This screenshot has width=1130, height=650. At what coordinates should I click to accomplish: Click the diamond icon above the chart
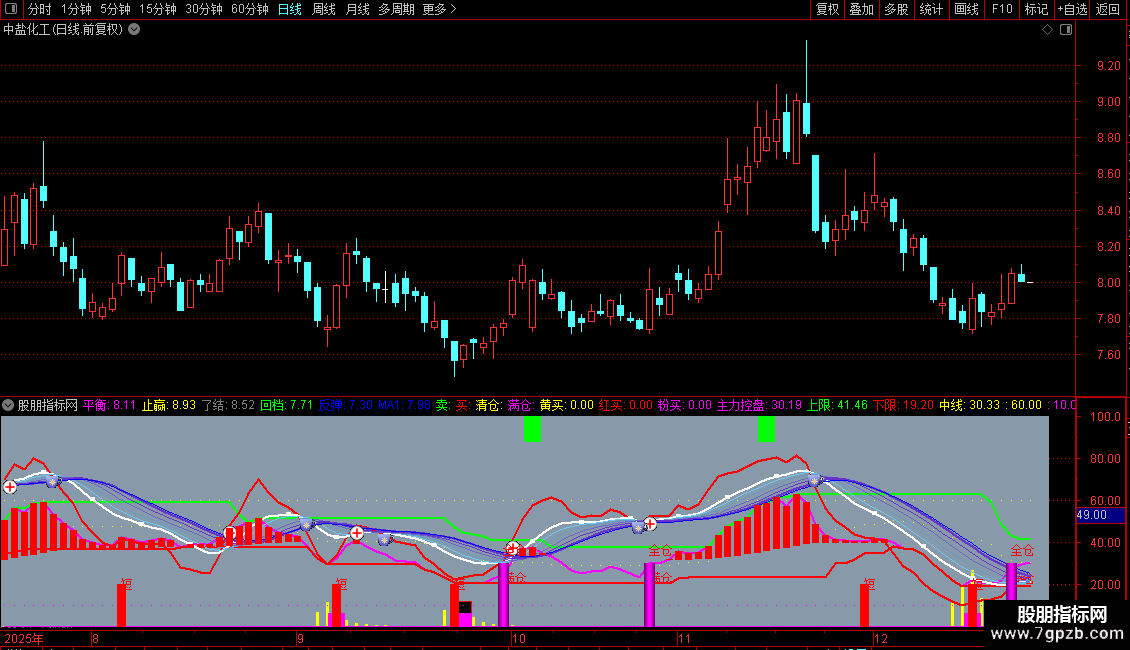pyautogui.click(x=1047, y=30)
